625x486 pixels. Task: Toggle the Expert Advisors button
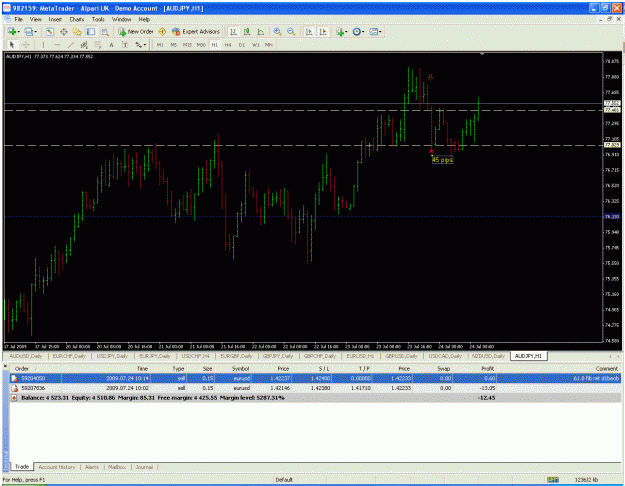point(196,31)
